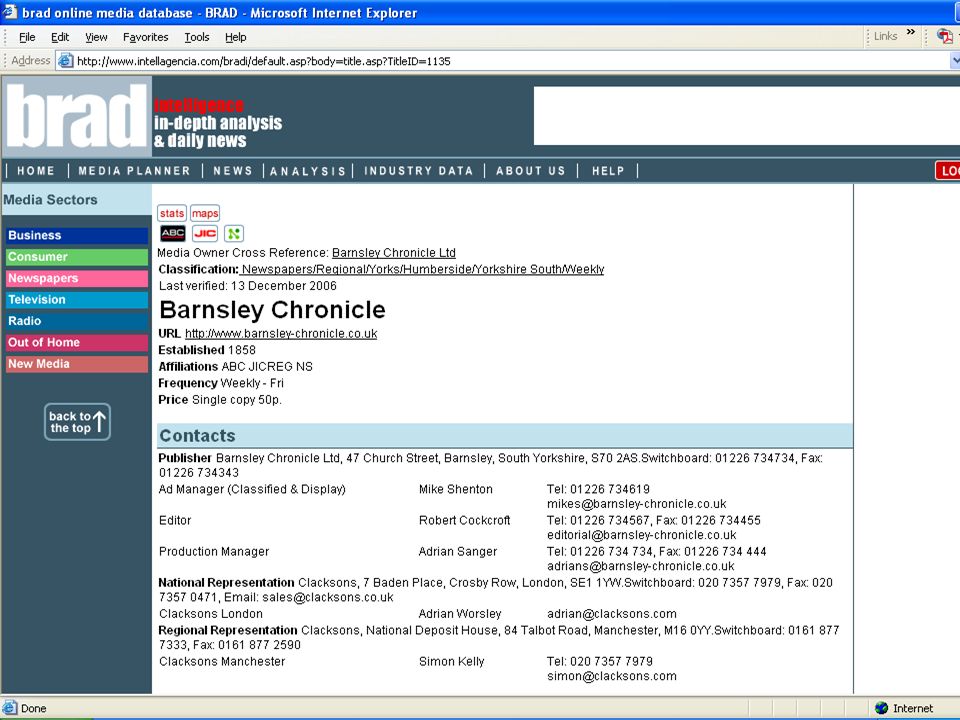Click the adrians@barnsley-chronicle.co.uk email
The image size is (960, 720).
tap(640, 566)
